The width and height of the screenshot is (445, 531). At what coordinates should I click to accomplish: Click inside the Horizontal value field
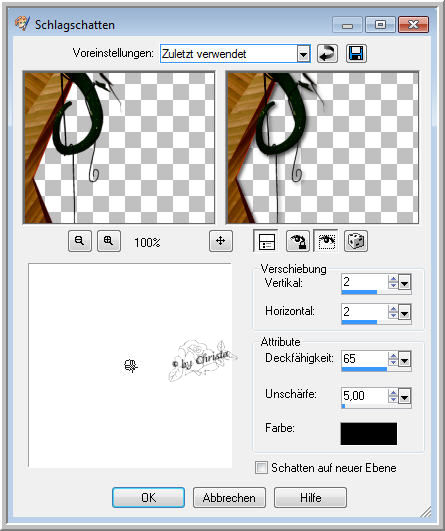pos(364,311)
